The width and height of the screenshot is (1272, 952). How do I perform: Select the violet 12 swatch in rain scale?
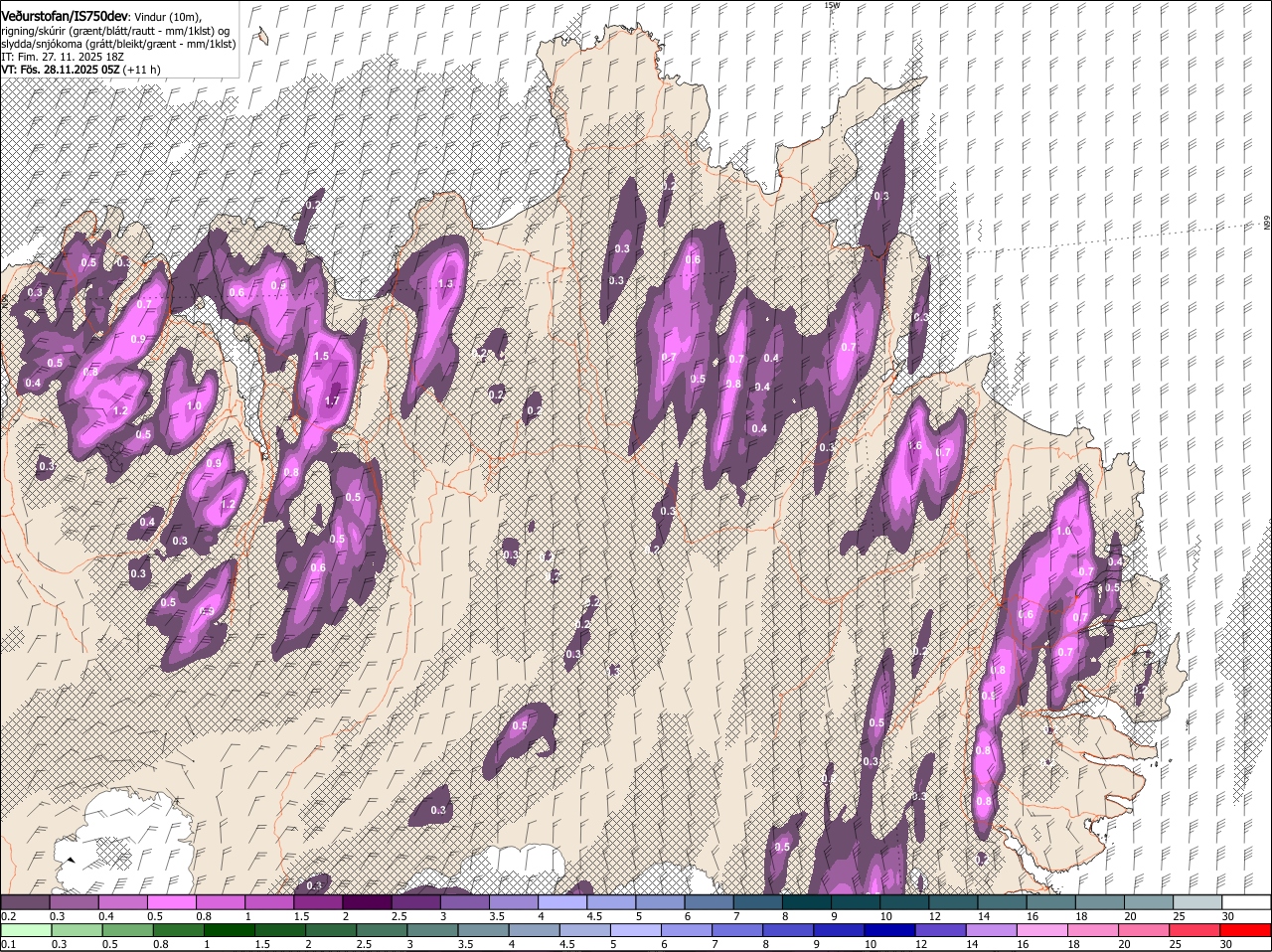(x=941, y=930)
